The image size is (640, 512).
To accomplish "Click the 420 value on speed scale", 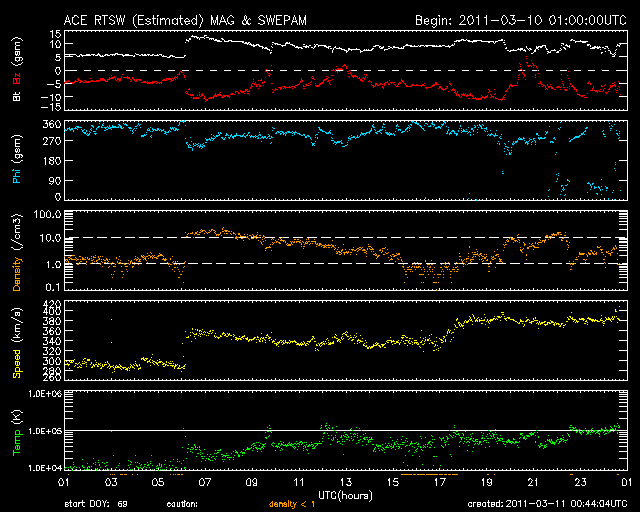I will [52, 304].
